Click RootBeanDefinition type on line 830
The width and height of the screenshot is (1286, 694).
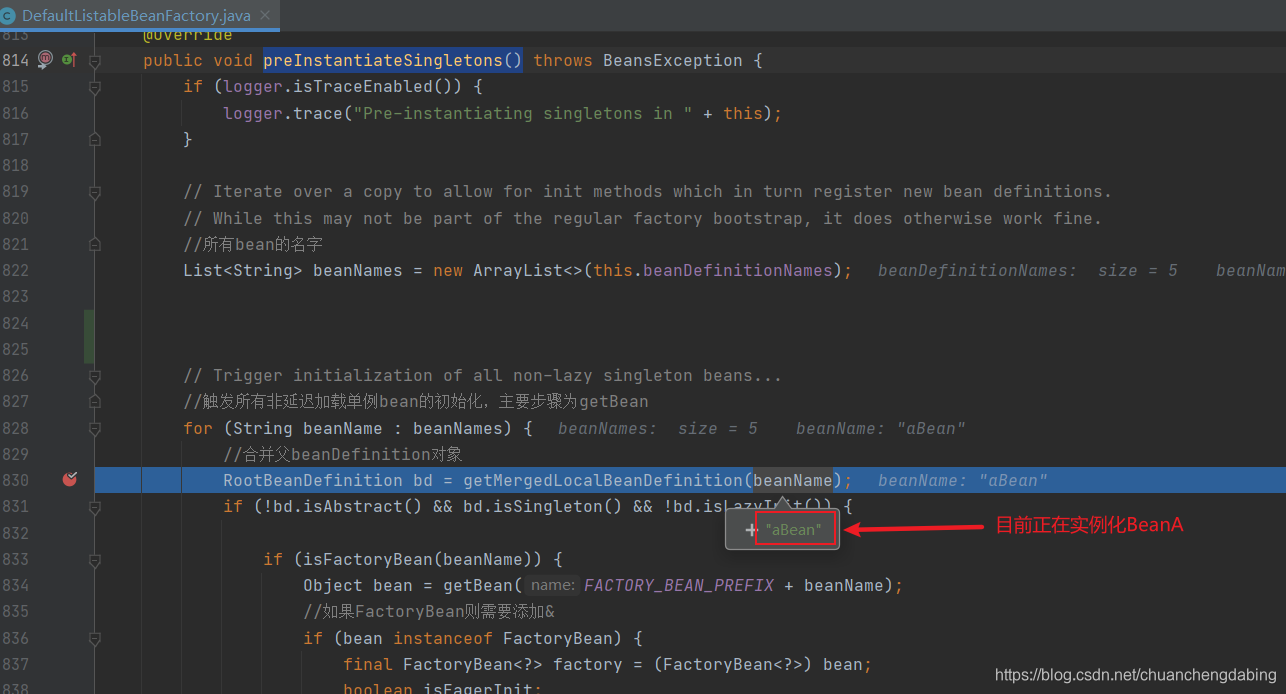pyautogui.click(x=313, y=480)
